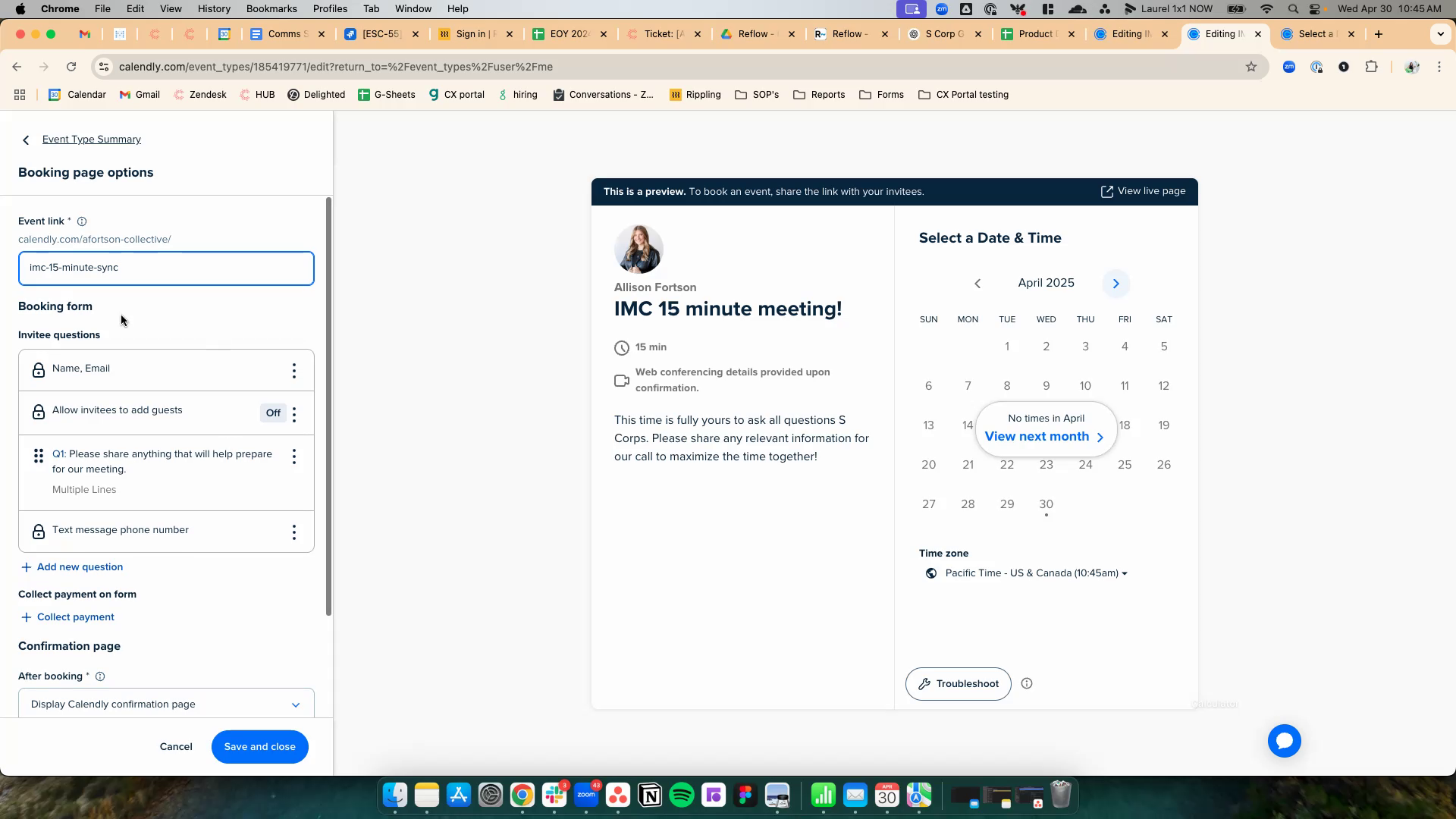The width and height of the screenshot is (1456, 819).
Task: Open the chat bubble support widget
Action: coord(1284,741)
